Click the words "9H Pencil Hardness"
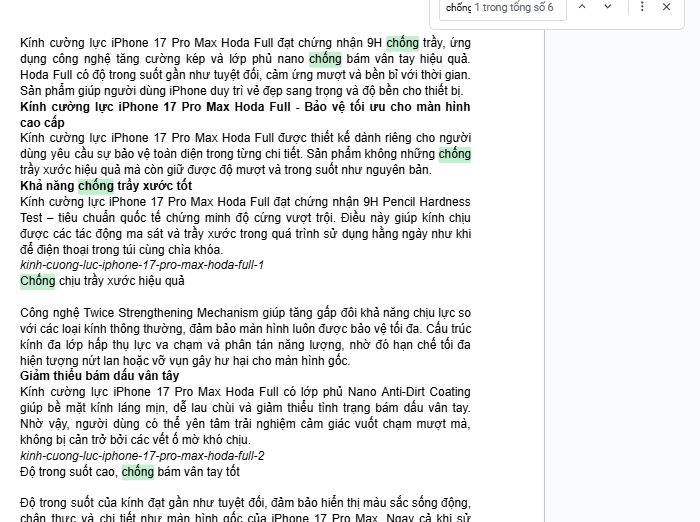The height and width of the screenshot is (522, 700). (x=417, y=202)
